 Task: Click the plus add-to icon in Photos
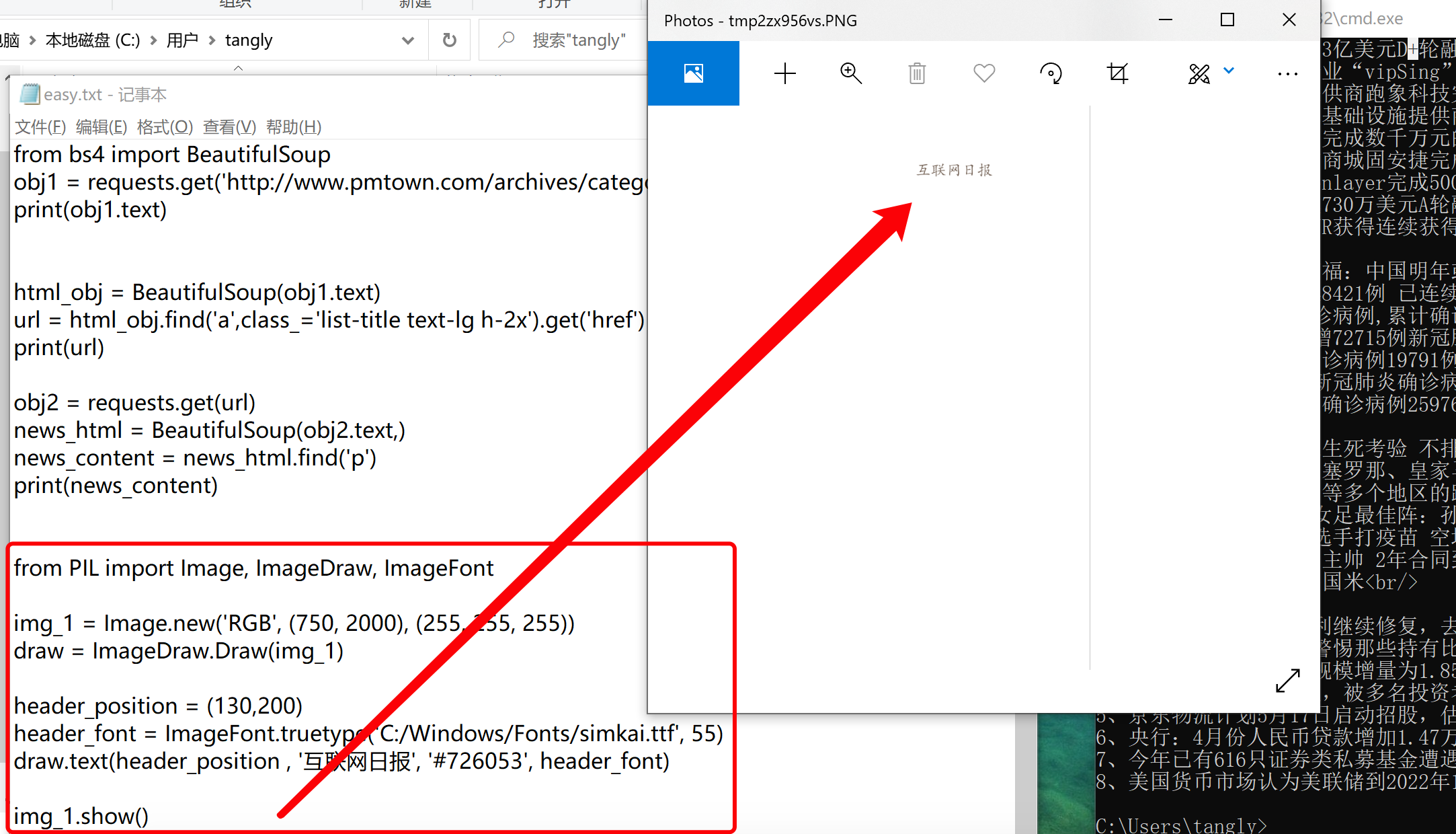784,73
